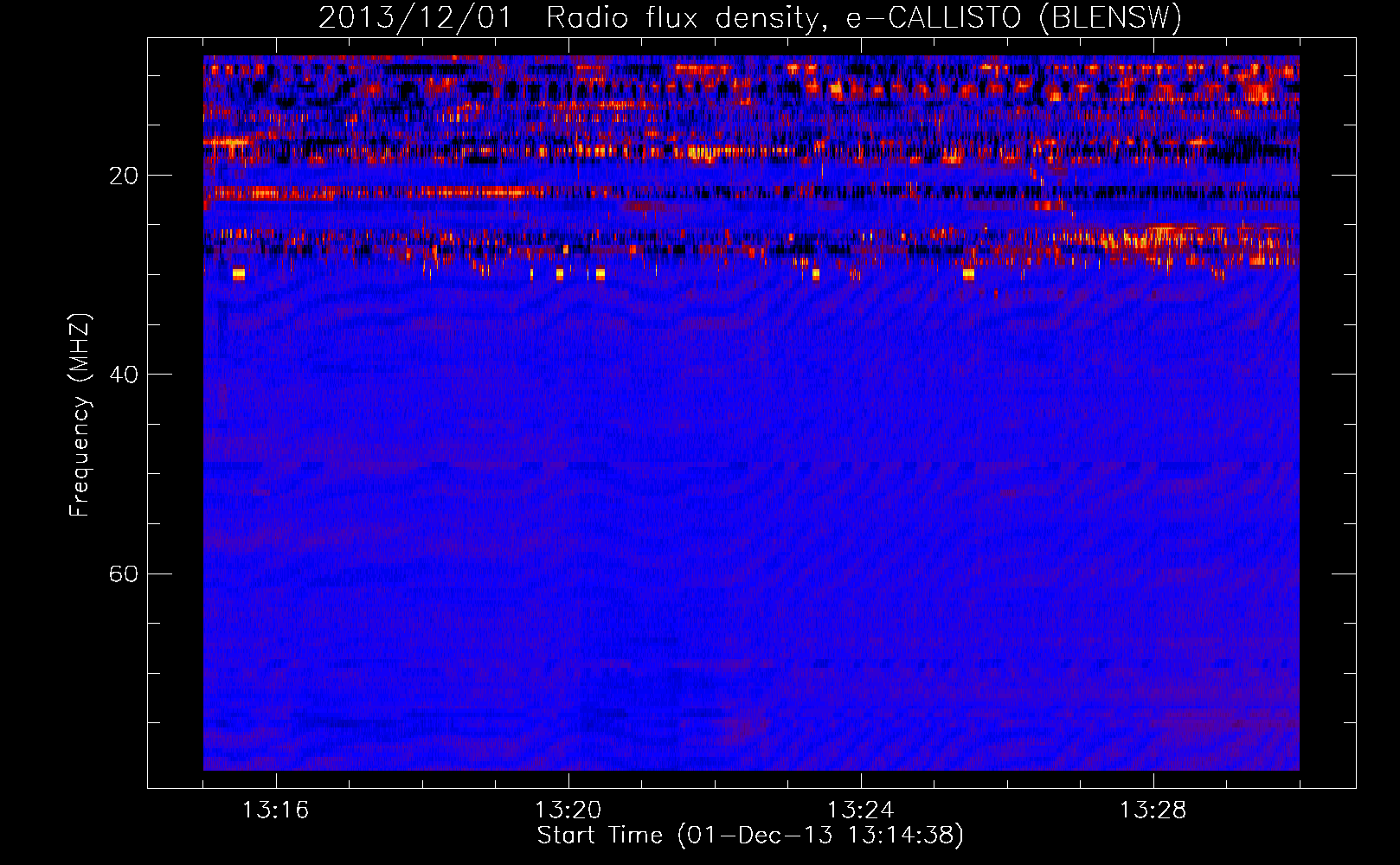
Task: Click the '60' frequency tick label
Action: 124,574
